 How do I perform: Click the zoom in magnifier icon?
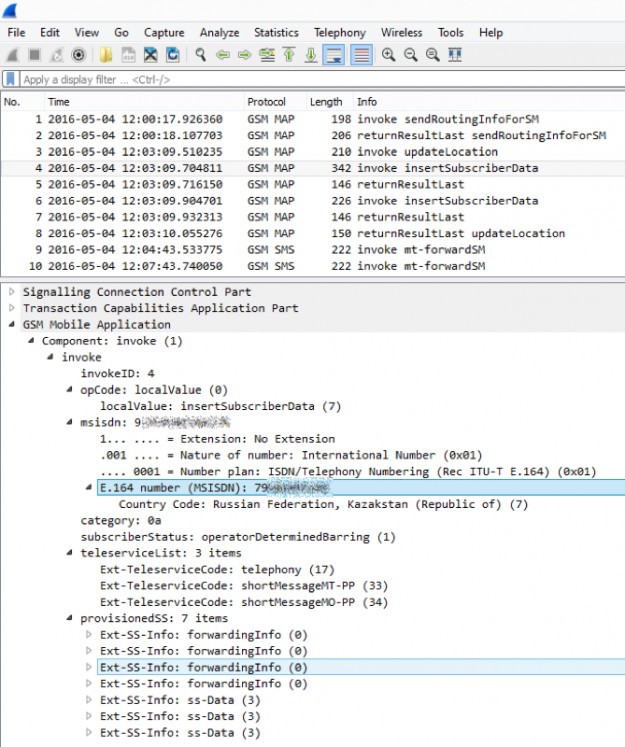[x=388, y=55]
